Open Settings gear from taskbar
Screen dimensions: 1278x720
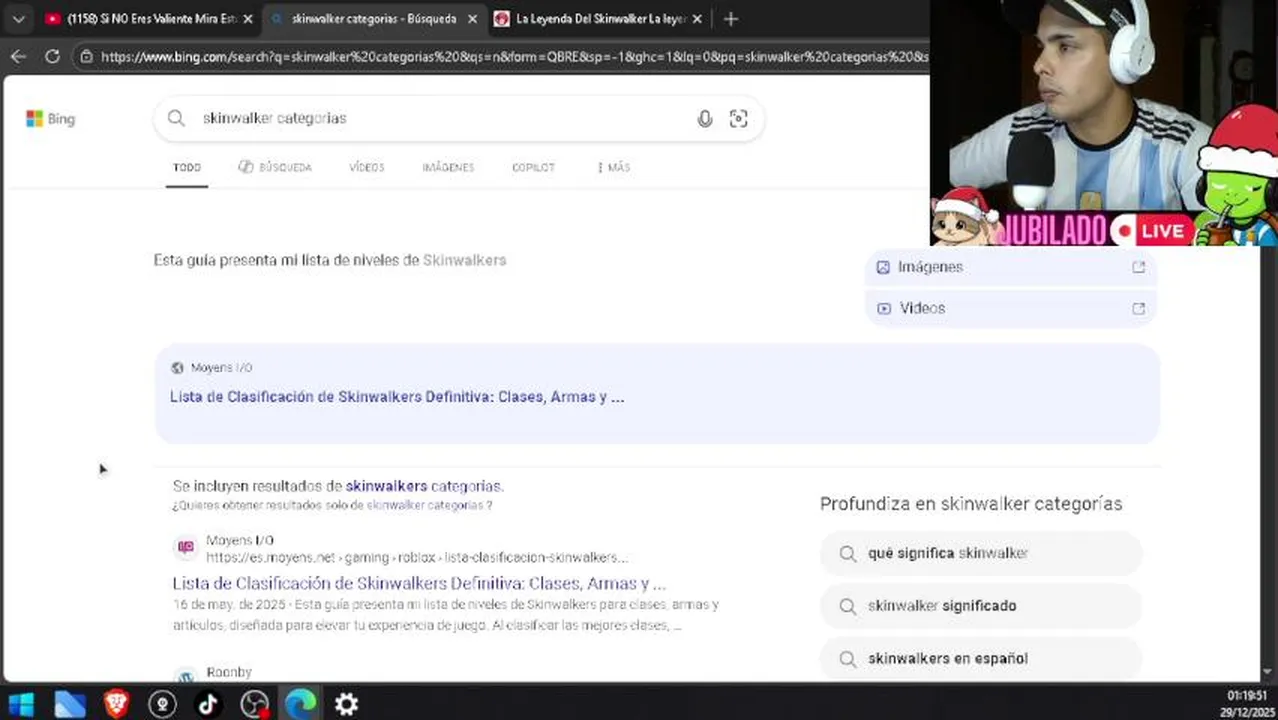346,704
